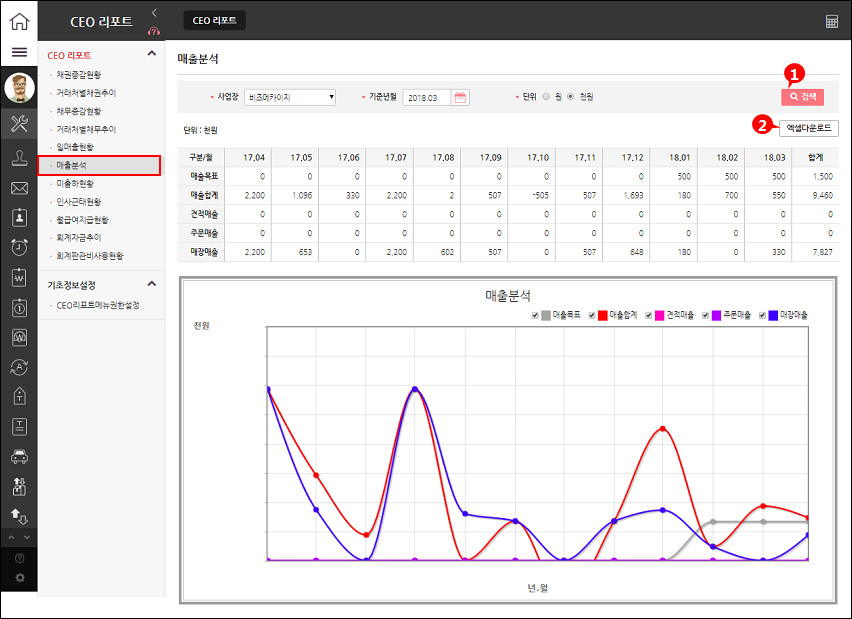
Task: Open the T document icon
Action: [x=19, y=427]
